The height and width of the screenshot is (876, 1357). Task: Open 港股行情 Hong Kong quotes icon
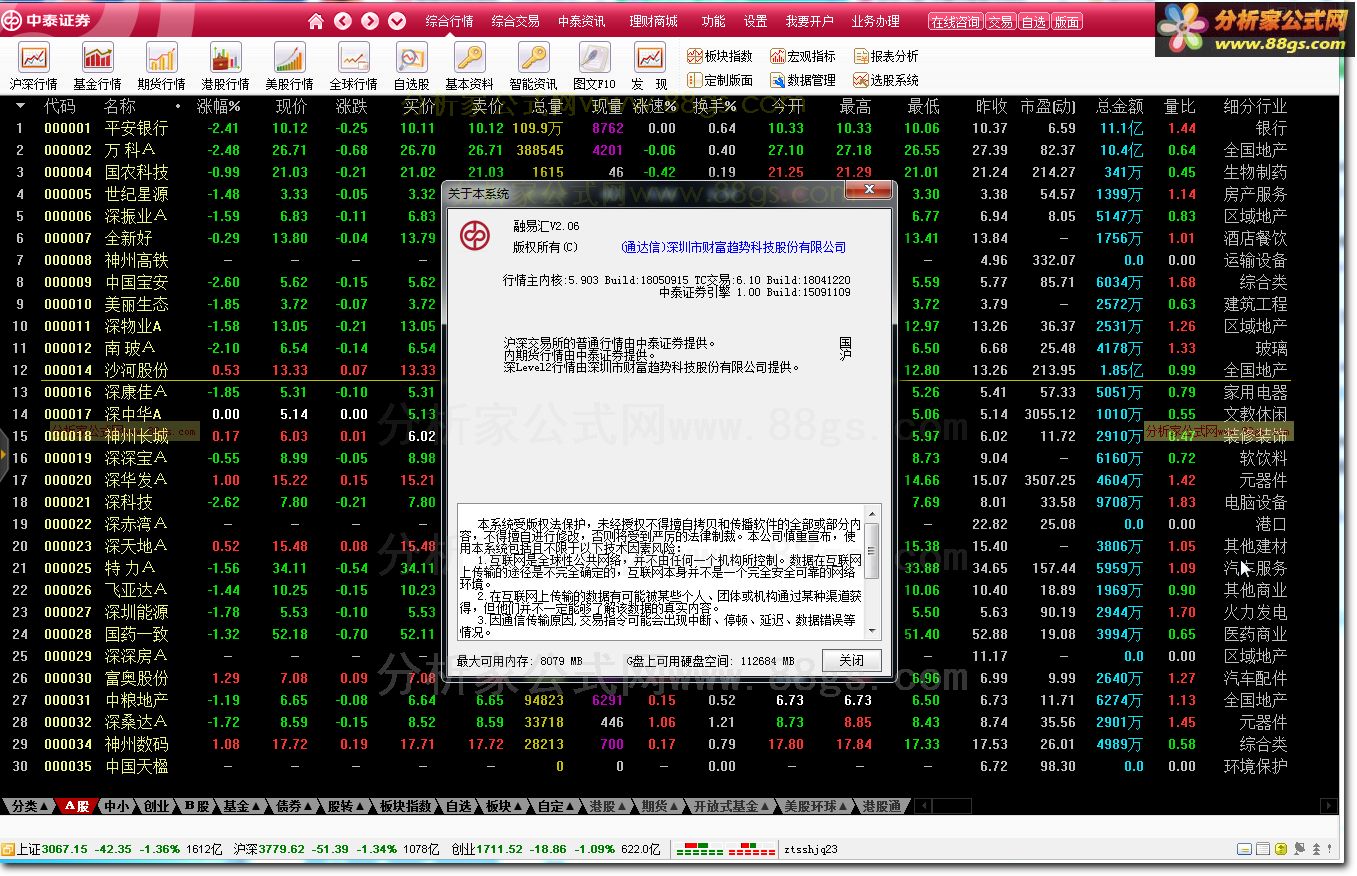tap(225, 67)
